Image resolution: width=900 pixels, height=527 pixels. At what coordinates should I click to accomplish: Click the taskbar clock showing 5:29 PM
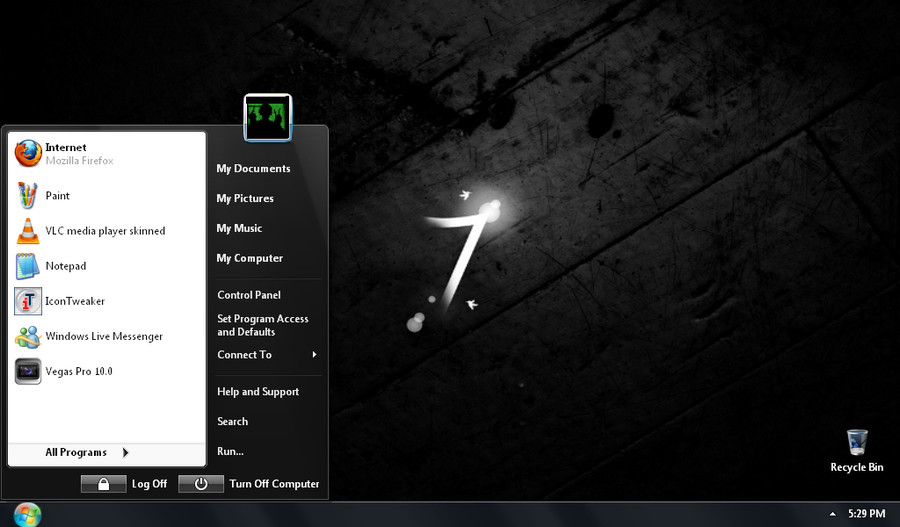[x=866, y=514]
